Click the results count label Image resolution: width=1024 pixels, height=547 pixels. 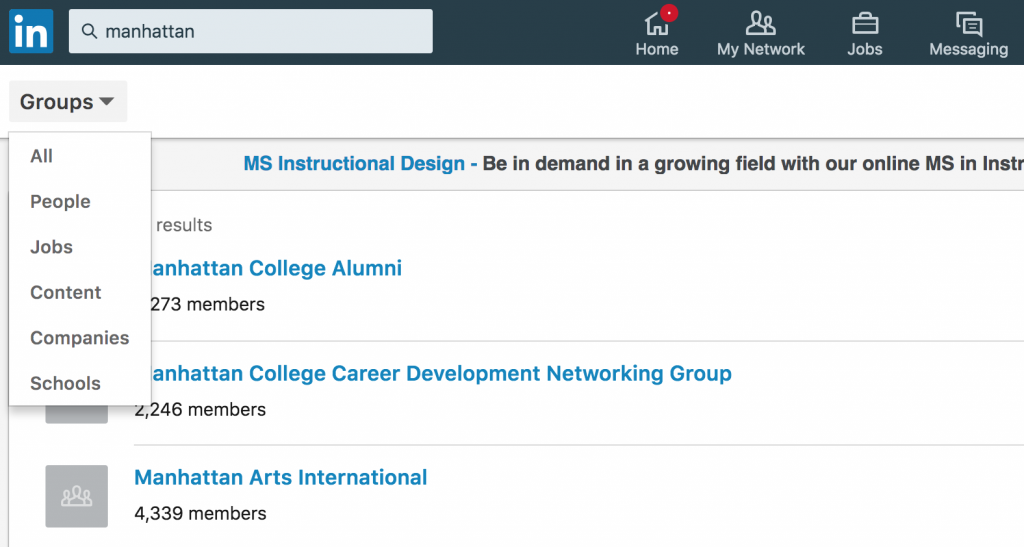click(x=184, y=225)
